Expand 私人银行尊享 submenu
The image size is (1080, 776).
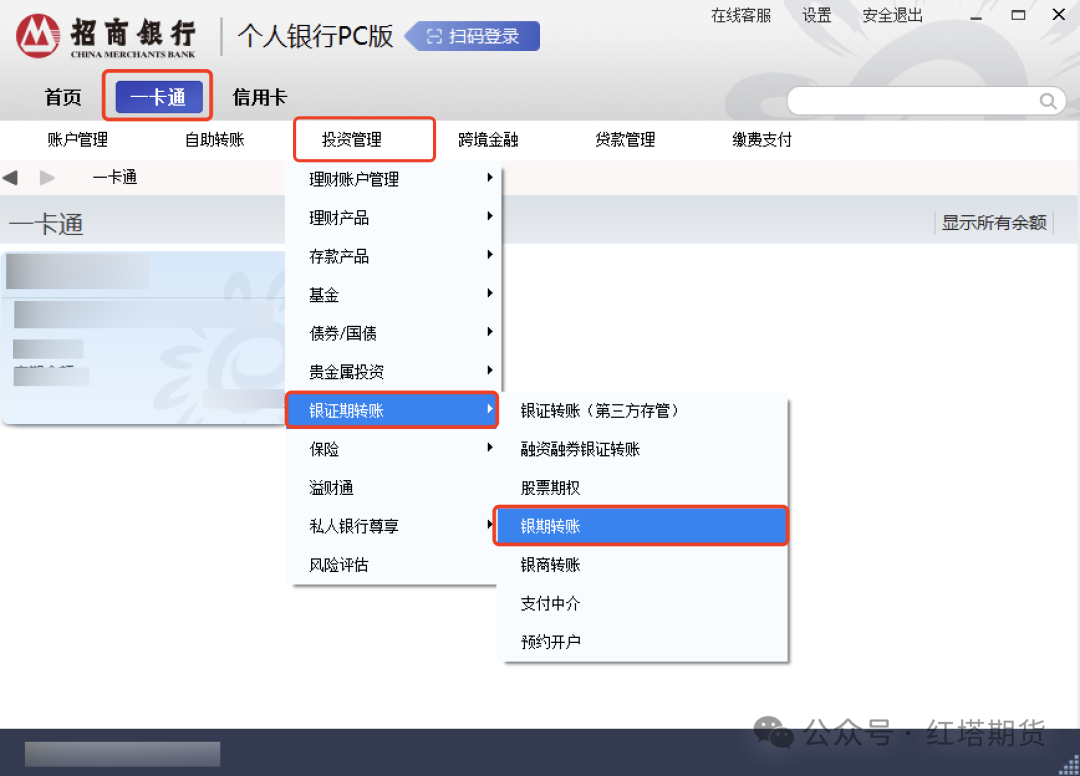click(x=393, y=526)
